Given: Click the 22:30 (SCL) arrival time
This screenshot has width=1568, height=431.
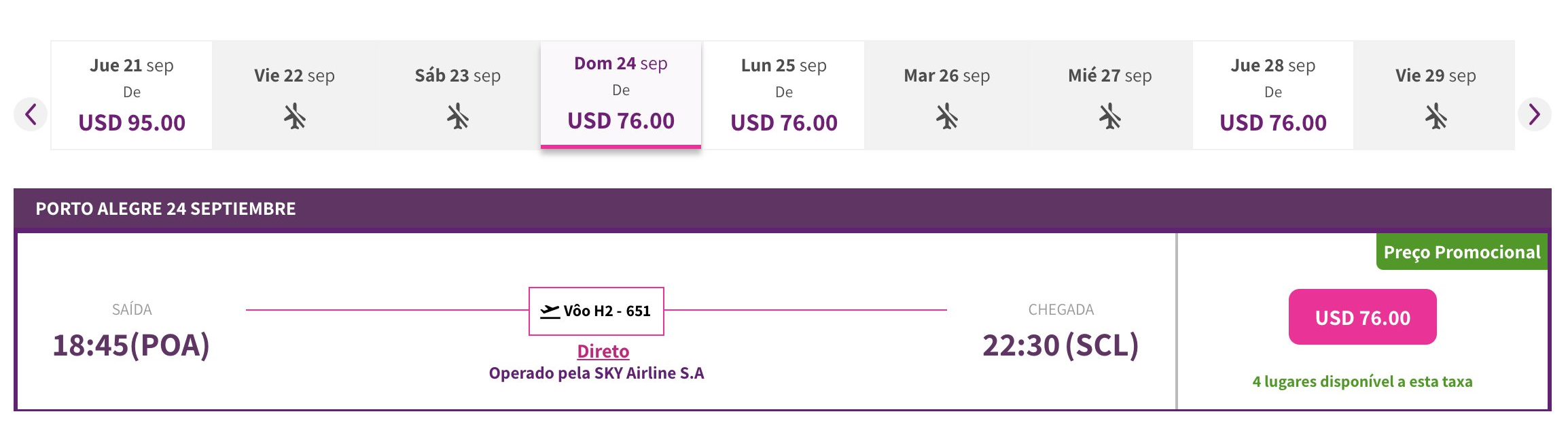Looking at the screenshot, I should pyautogui.click(x=1061, y=345).
